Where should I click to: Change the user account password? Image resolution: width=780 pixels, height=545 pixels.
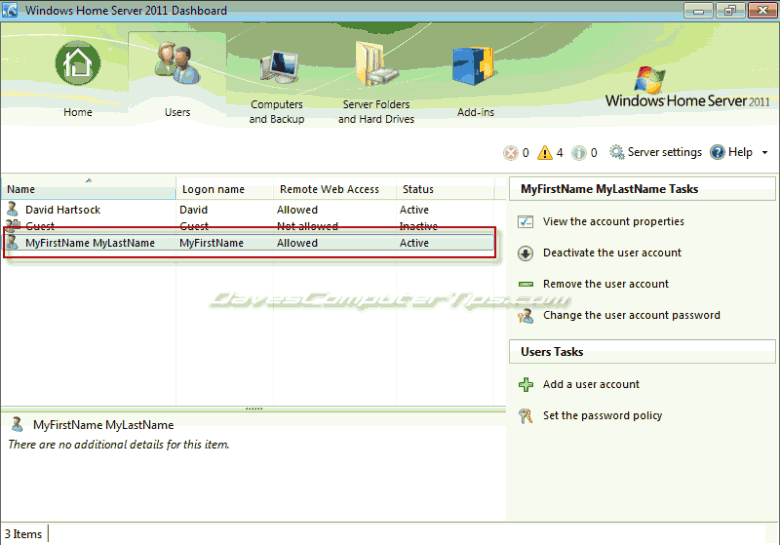coord(631,315)
